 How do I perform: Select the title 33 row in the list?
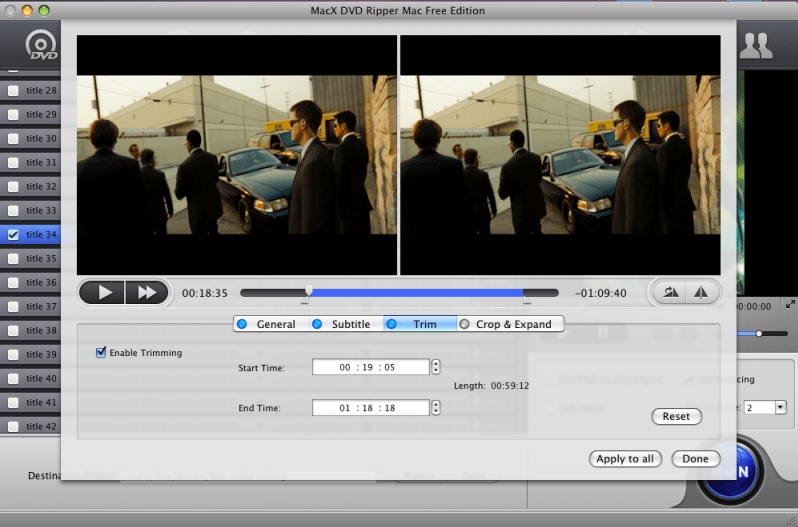point(31,211)
